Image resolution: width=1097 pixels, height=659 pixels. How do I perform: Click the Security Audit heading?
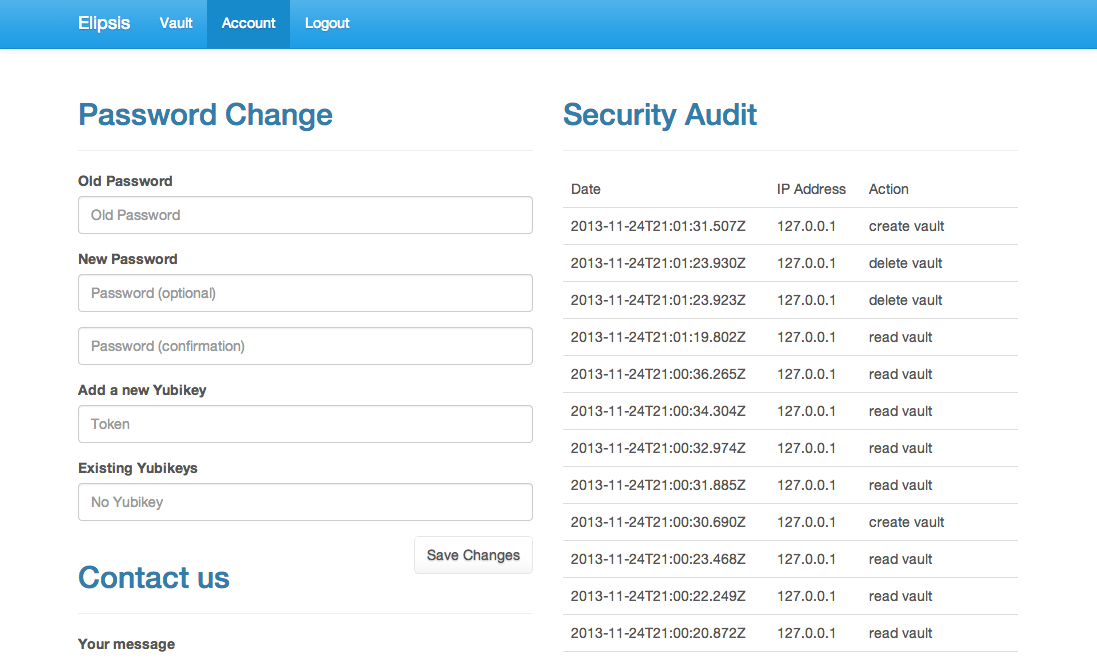(660, 115)
